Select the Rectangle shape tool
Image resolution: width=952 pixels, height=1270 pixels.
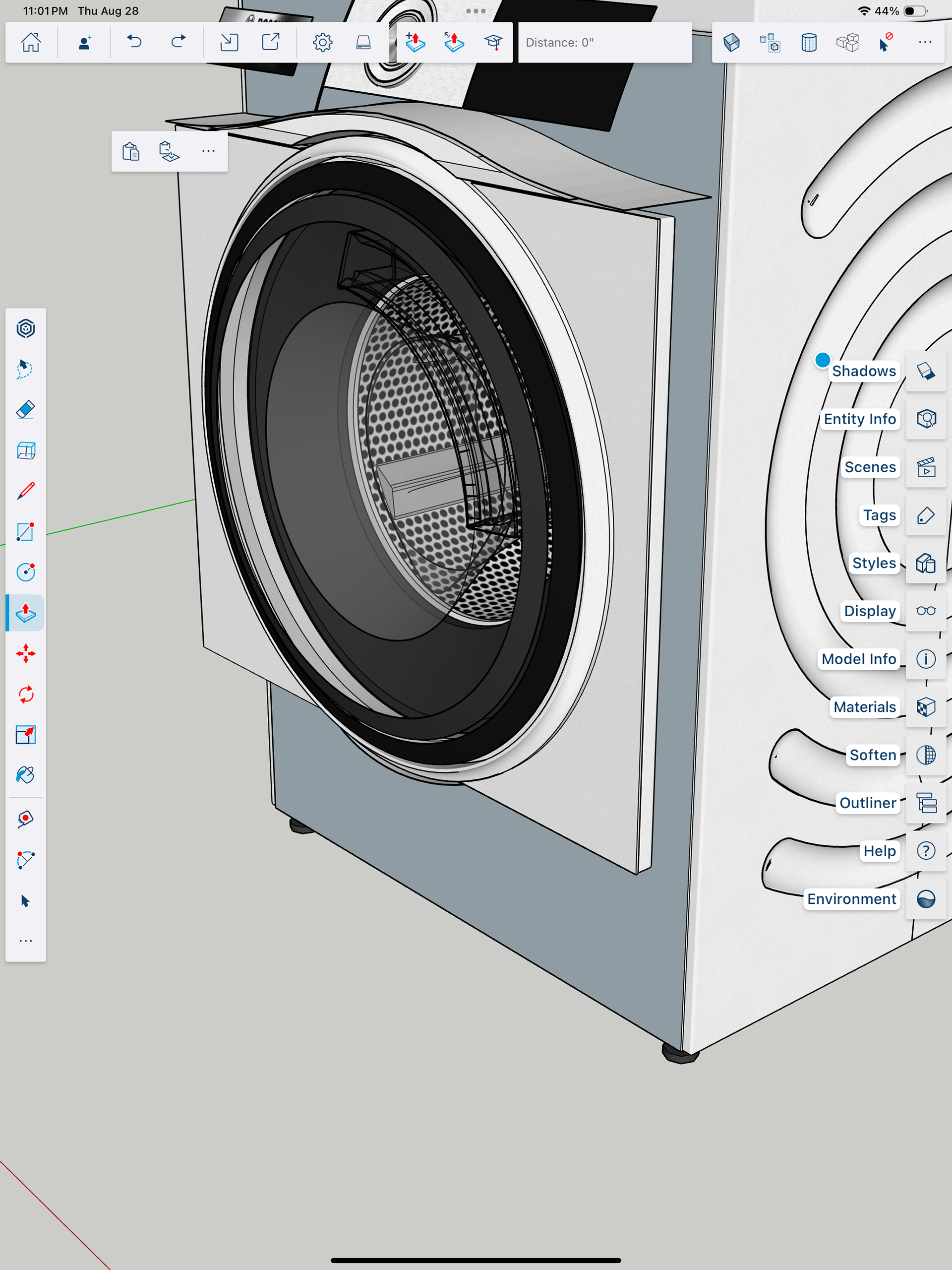pos(25,532)
